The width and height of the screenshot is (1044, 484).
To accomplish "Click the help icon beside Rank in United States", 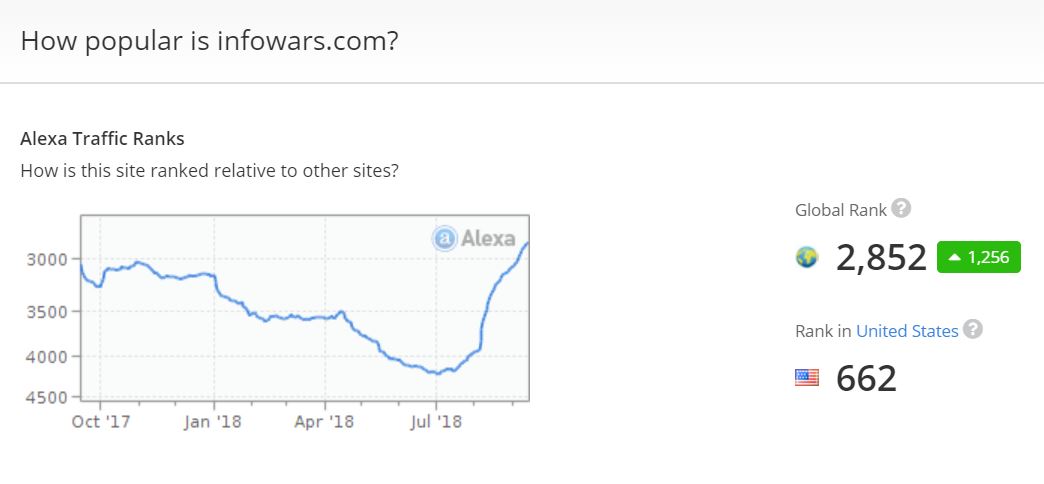I will 972,329.
